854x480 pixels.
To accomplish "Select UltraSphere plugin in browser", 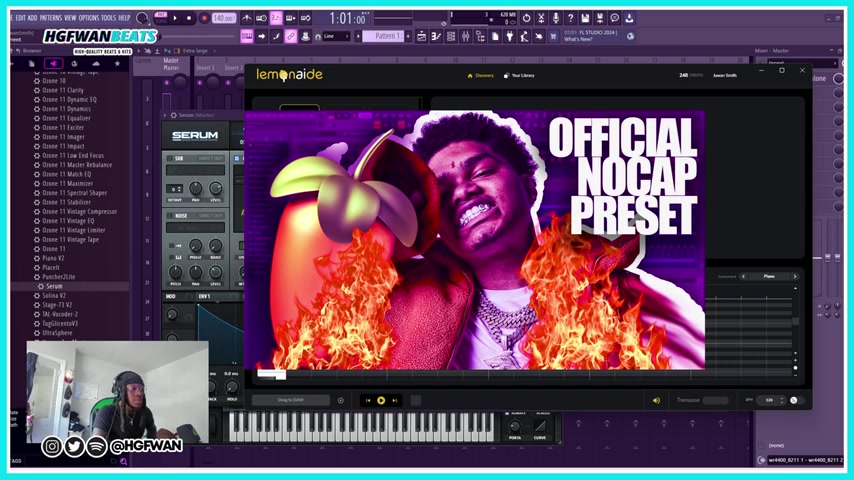I will click(x=57, y=332).
